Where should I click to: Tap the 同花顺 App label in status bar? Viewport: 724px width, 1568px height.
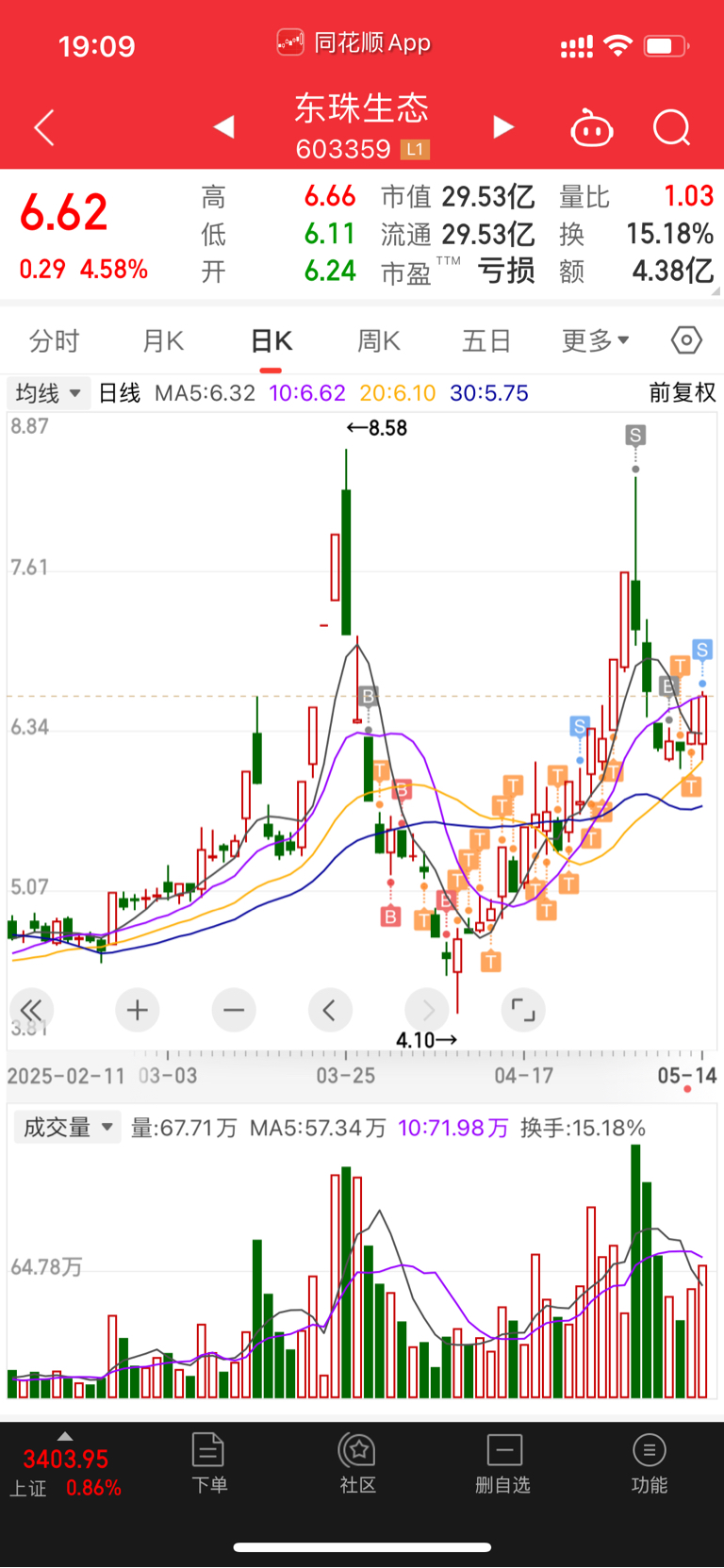(373, 42)
